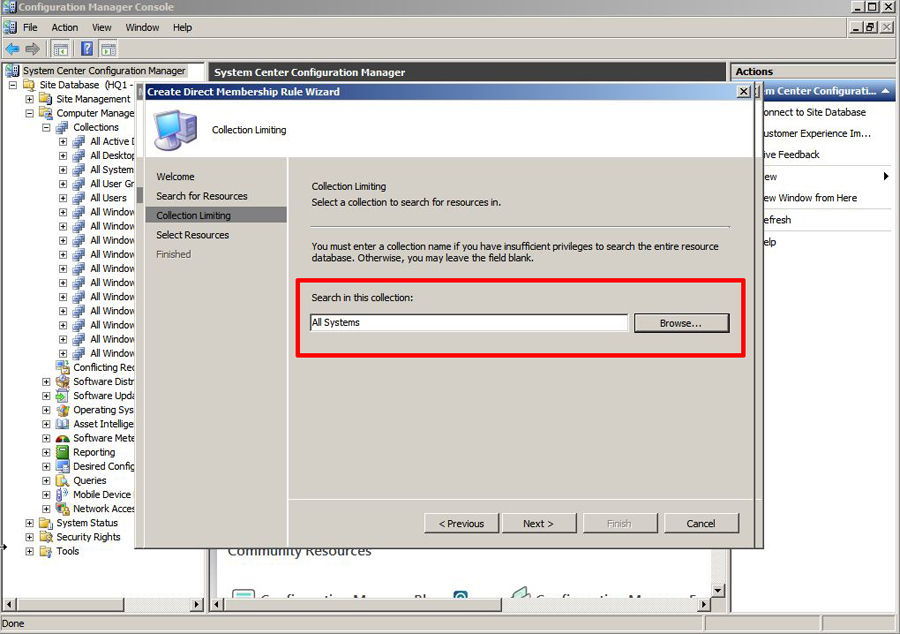Click Connect to Site Database action
This screenshot has width=900, height=634.
pos(814,112)
